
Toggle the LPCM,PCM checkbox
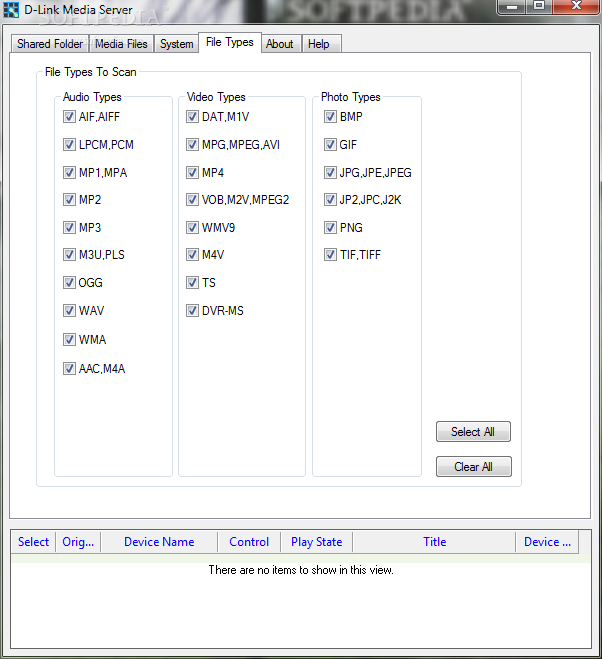[x=69, y=145]
